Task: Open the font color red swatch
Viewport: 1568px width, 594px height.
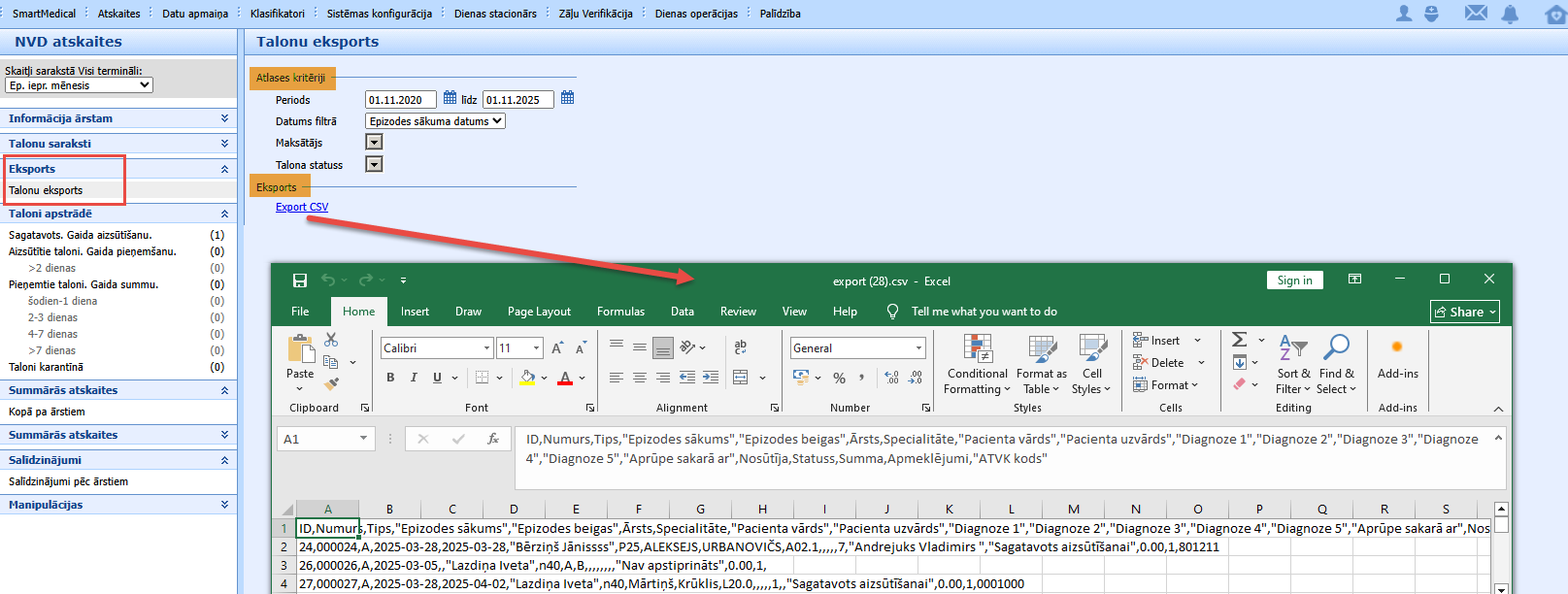Action: pyautogui.click(x=565, y=378)
